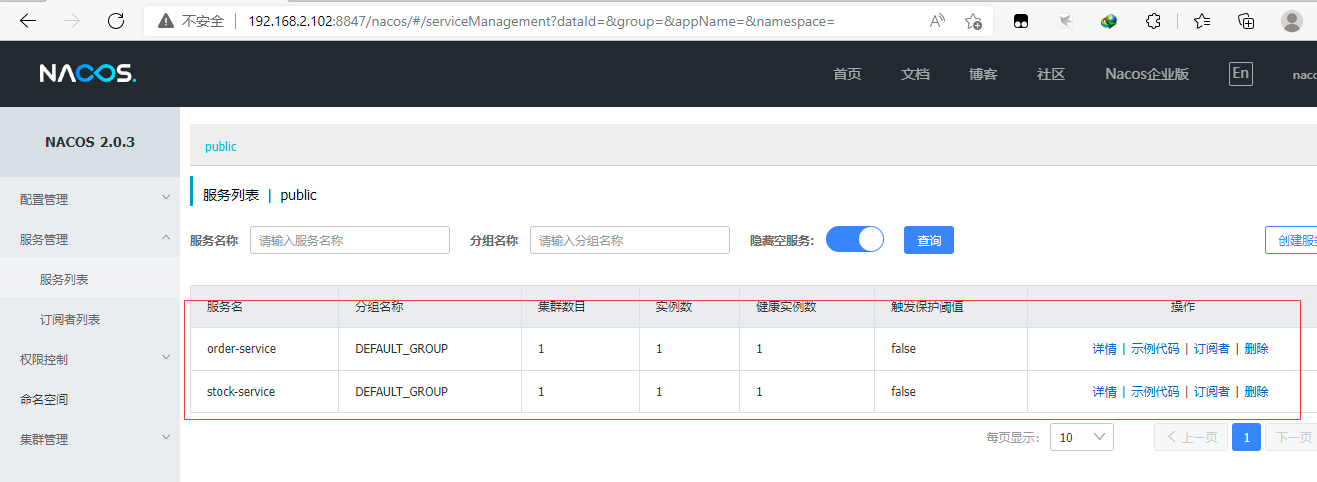This screenshot has width=1317, height=482.
Task: Open browser collections icon
Action: (1246, 21)
